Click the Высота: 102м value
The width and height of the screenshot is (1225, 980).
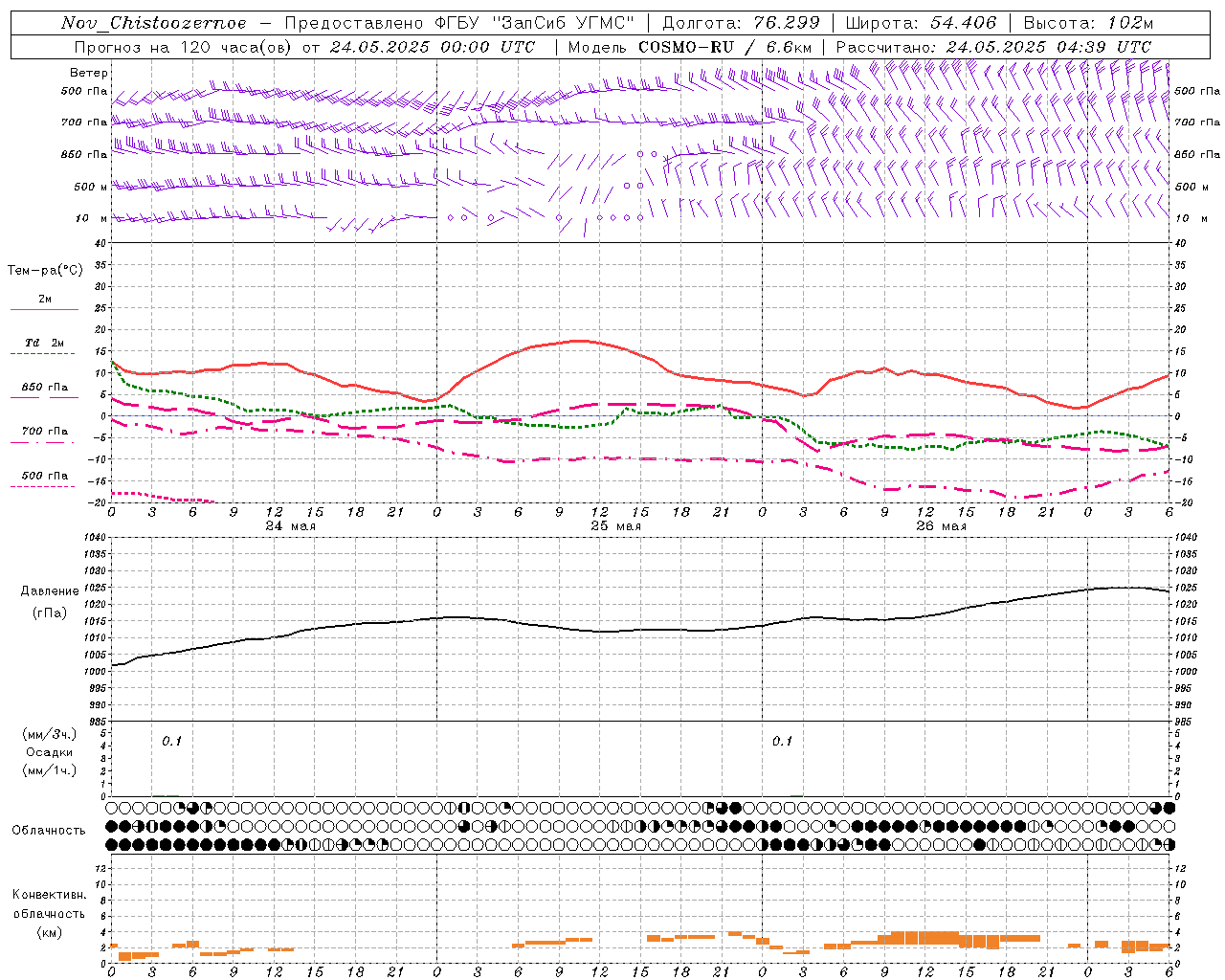tap(1088, 23)
